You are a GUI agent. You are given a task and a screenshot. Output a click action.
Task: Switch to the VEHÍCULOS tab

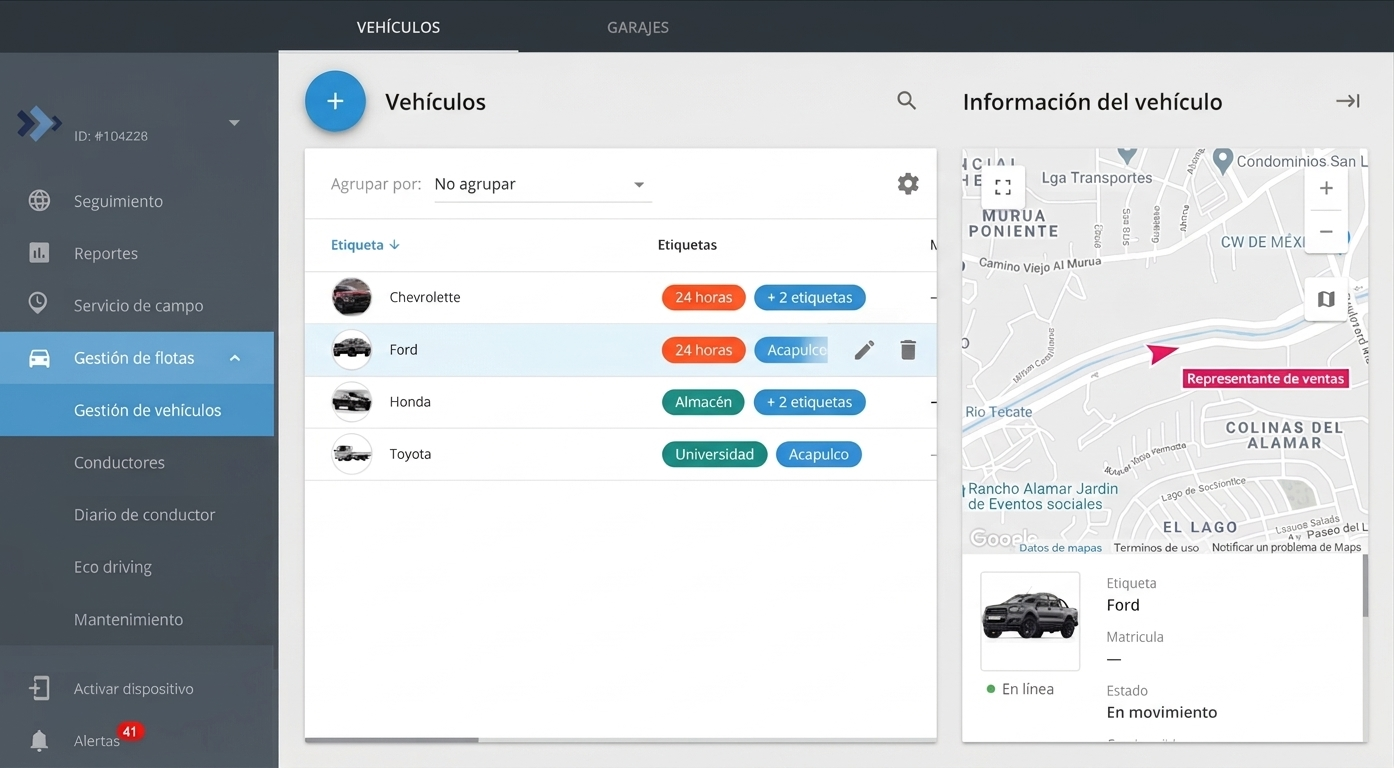coord(398,27)
